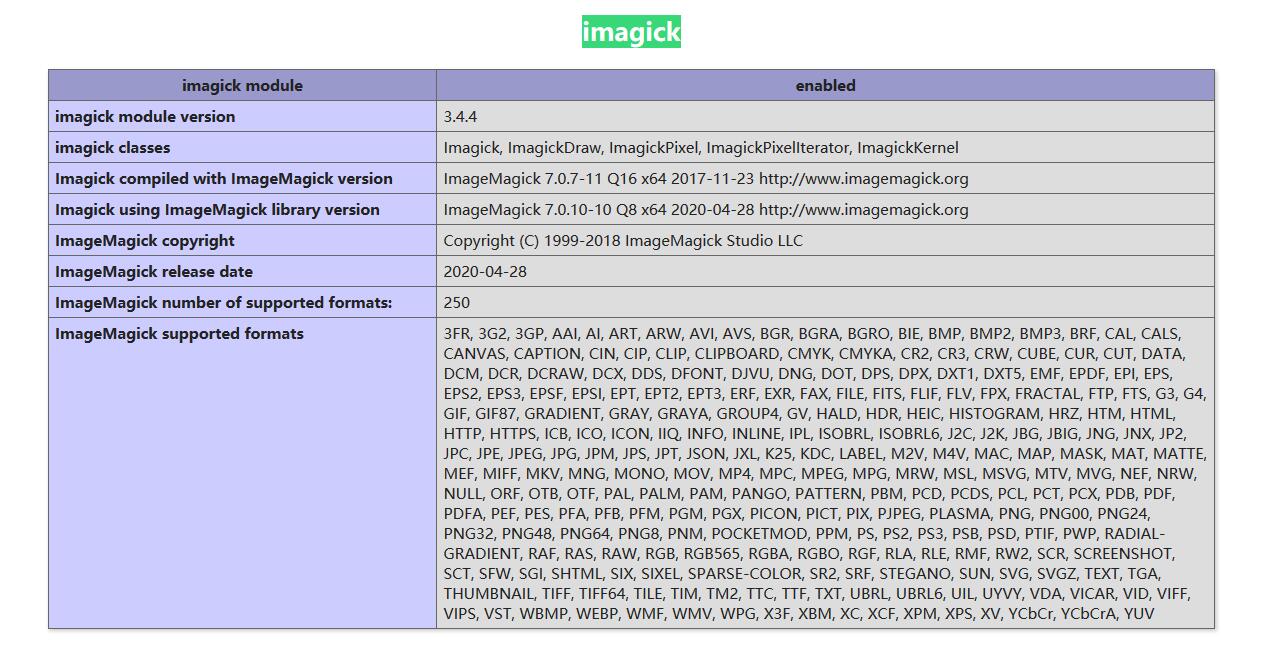Click 'PLASMA' in the supported formats list
The image size is (1266, 647).
click(x=960, y=514)
